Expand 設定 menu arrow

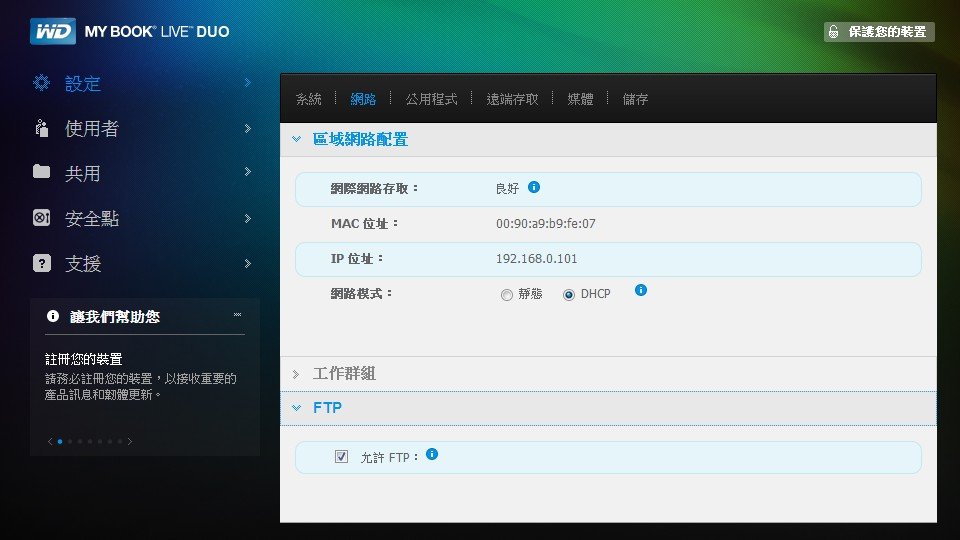(x=247, y=83)
